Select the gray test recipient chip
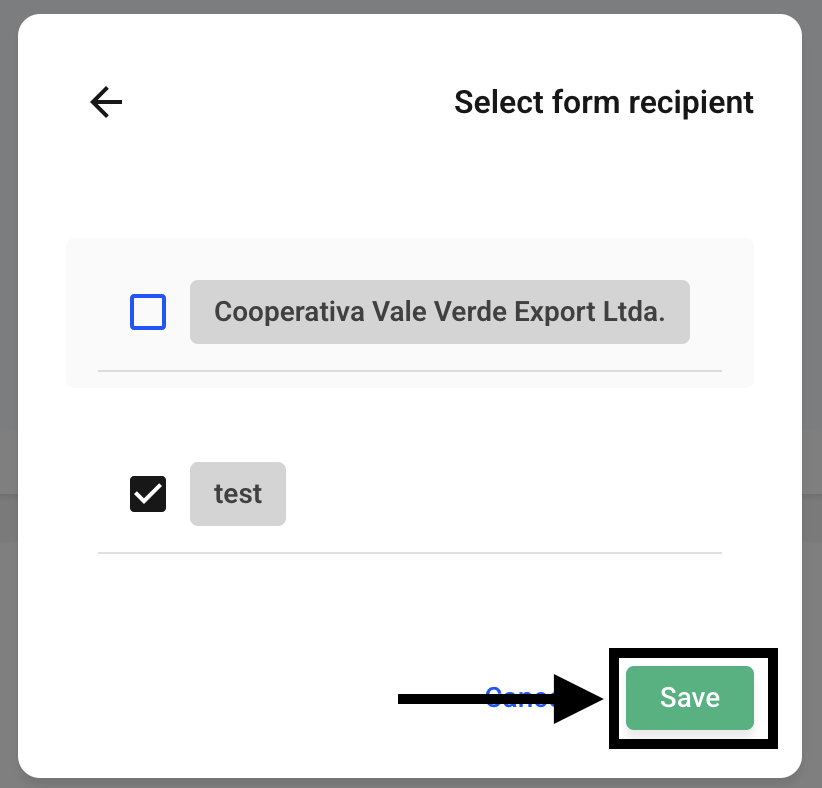822x788 pixels. coord(238,494)
